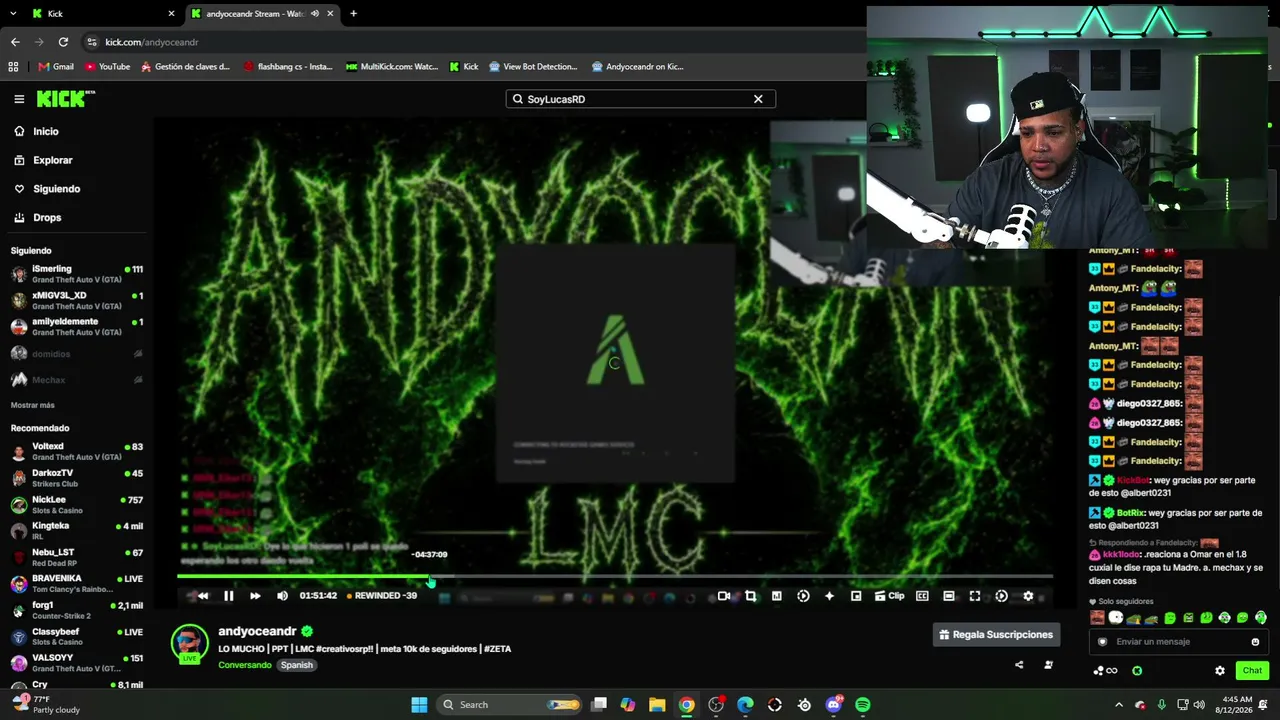Open the Gmail bookmark

point(56,67)
